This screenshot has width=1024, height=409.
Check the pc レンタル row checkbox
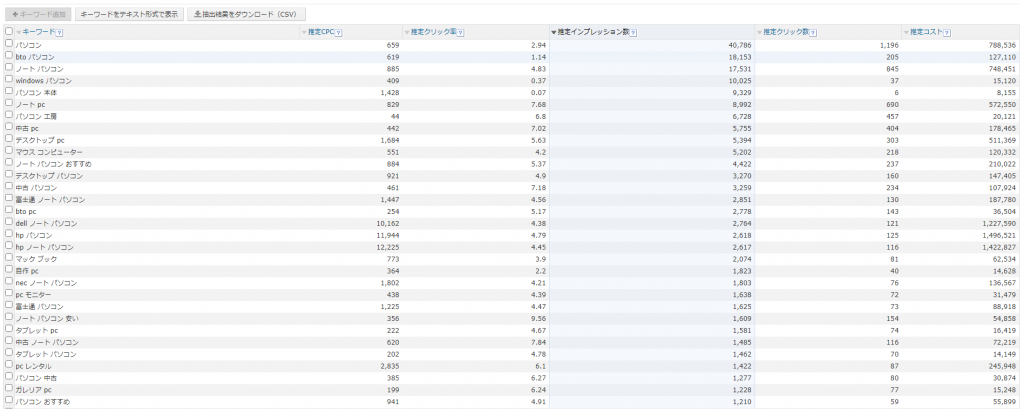tap(8, 364)
